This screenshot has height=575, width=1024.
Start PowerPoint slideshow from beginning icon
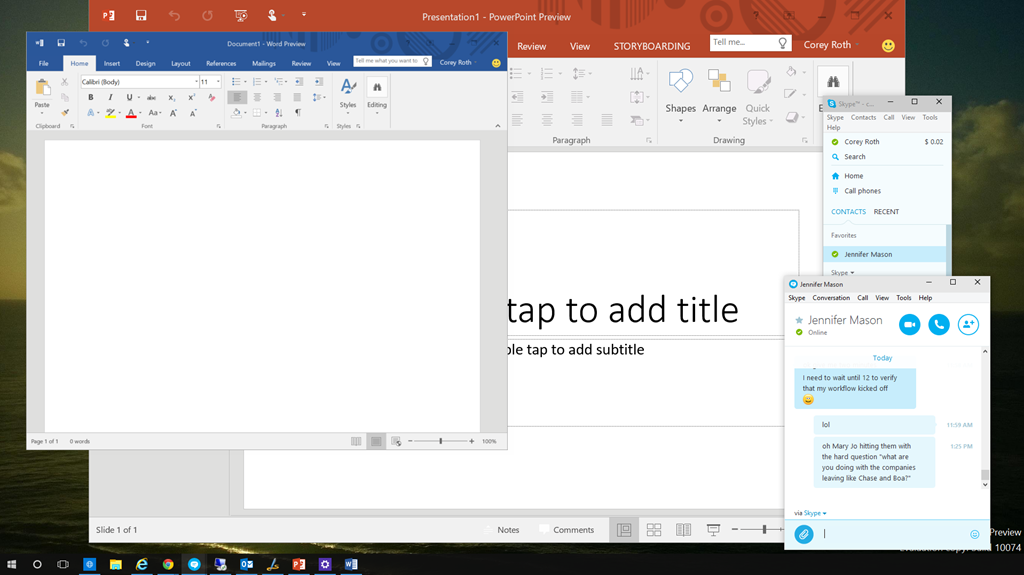coord(240,15)
